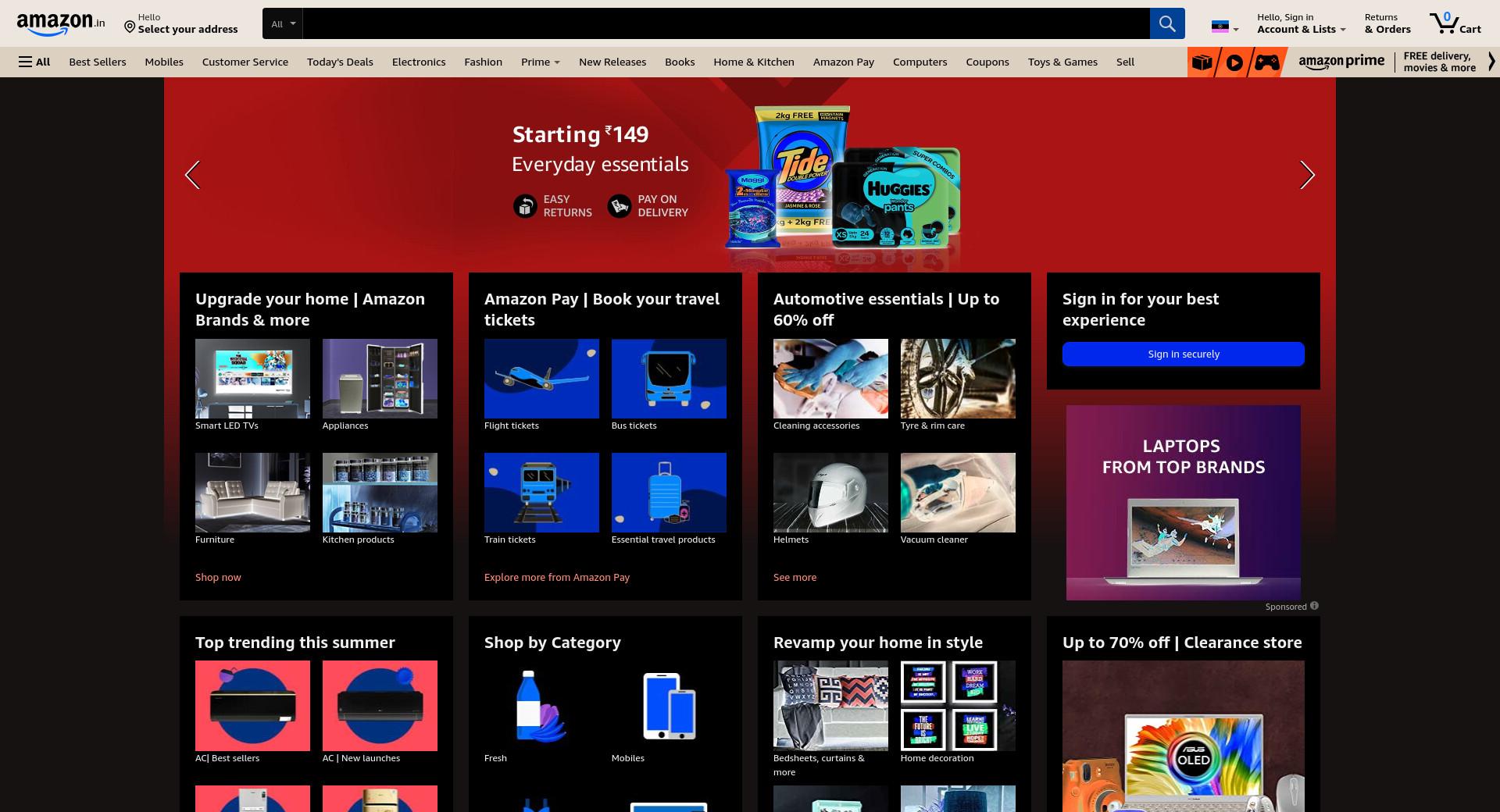The width and height of the screenshot is (1500, 812).
Task: Open the Coupons nav item
Action: tap(987, 62)
